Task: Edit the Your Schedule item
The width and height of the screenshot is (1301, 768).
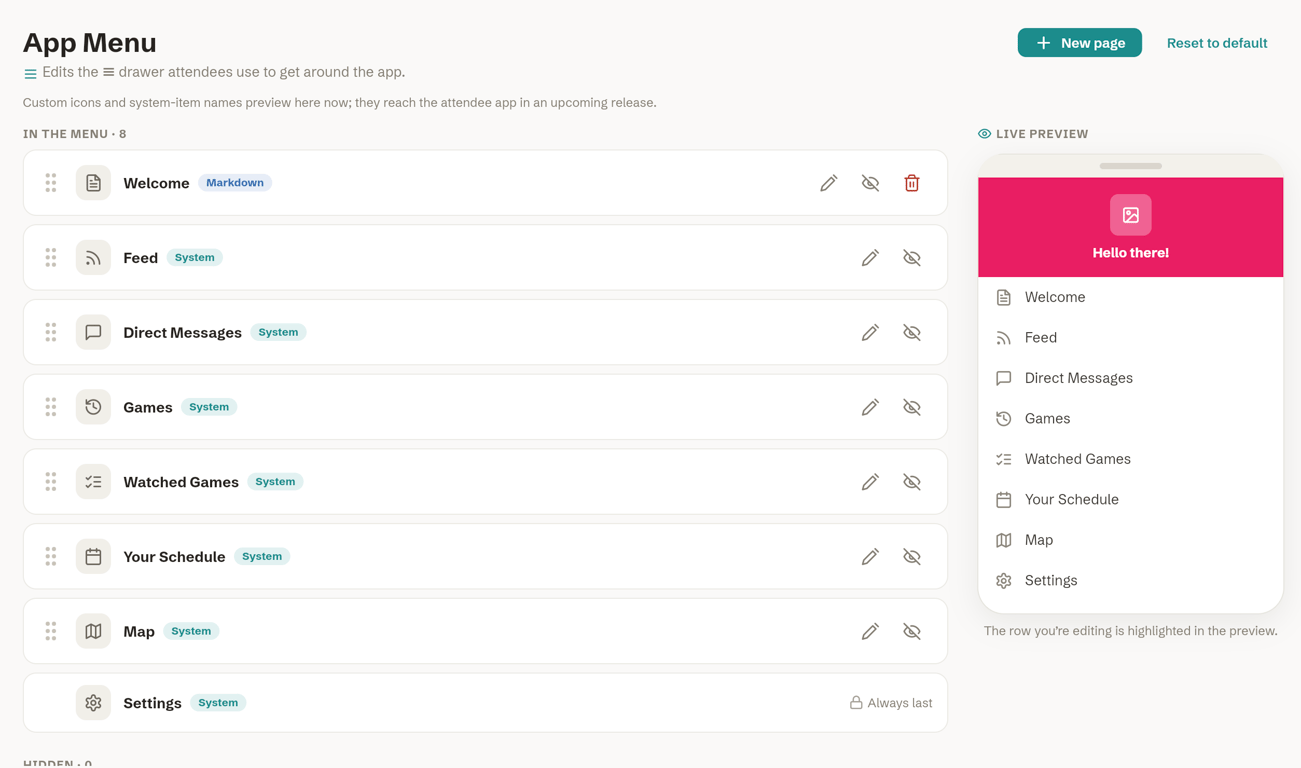Action: [x=871, y=556]
